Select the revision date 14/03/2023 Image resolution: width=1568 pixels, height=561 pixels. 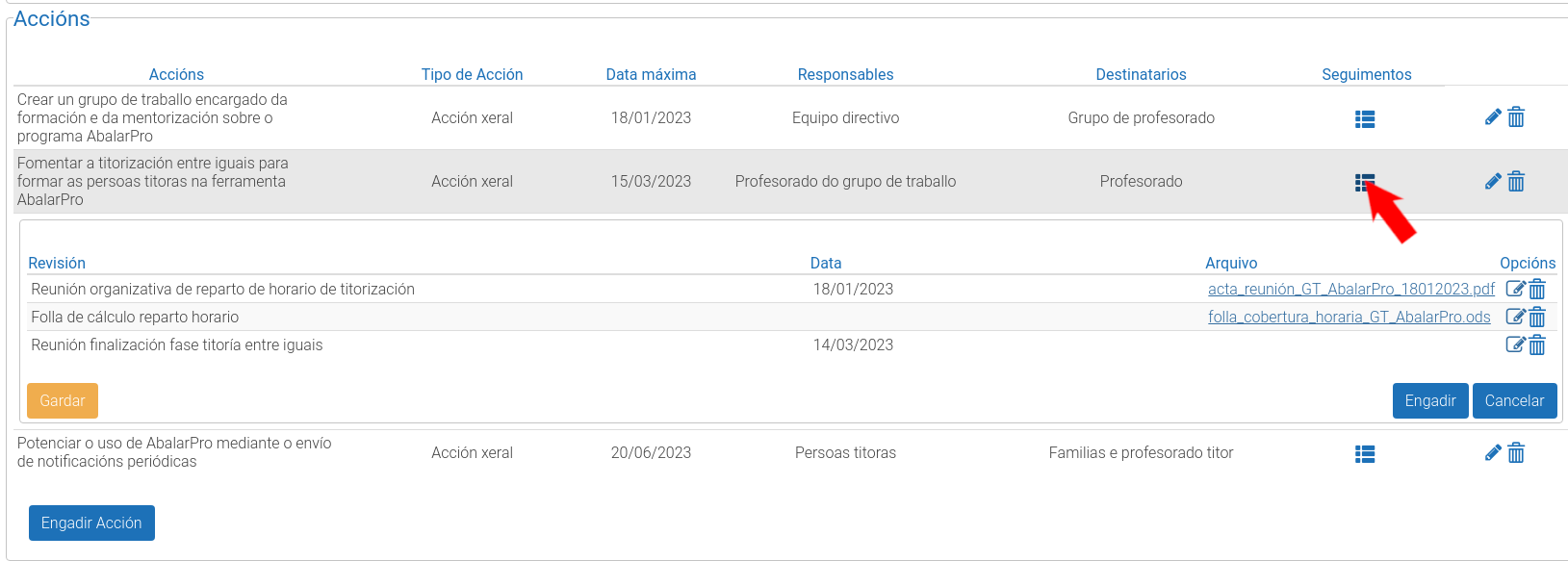point(853,344)
